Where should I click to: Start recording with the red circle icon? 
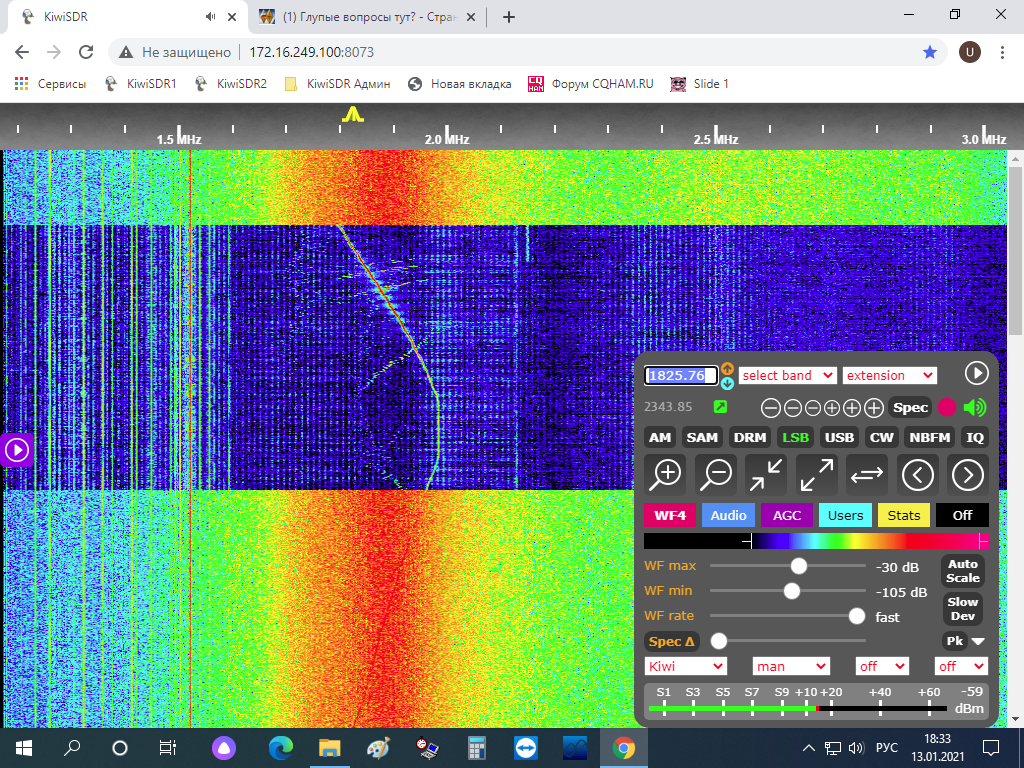[x=947, y=407]
